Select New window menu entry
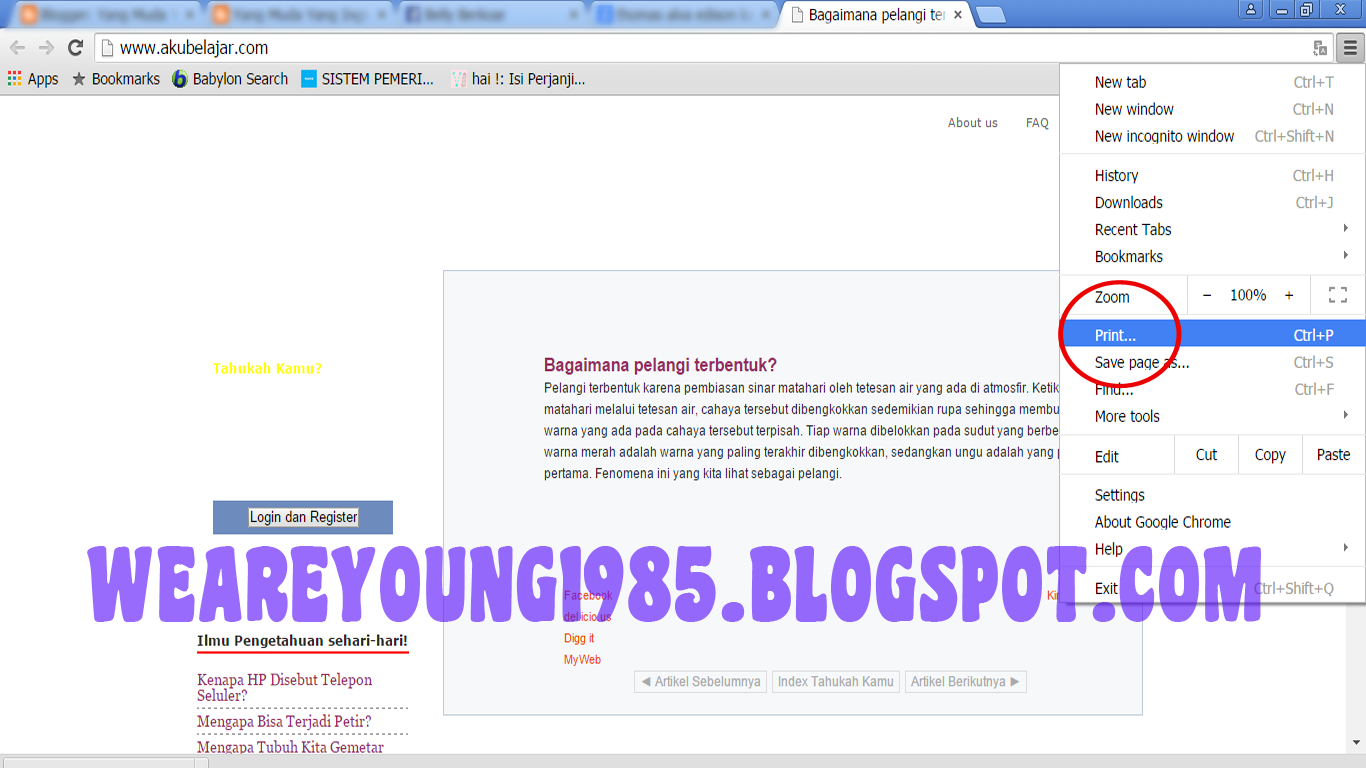Image resolution: width=1366 pixels, height=768 pixels. point(1212,109)
